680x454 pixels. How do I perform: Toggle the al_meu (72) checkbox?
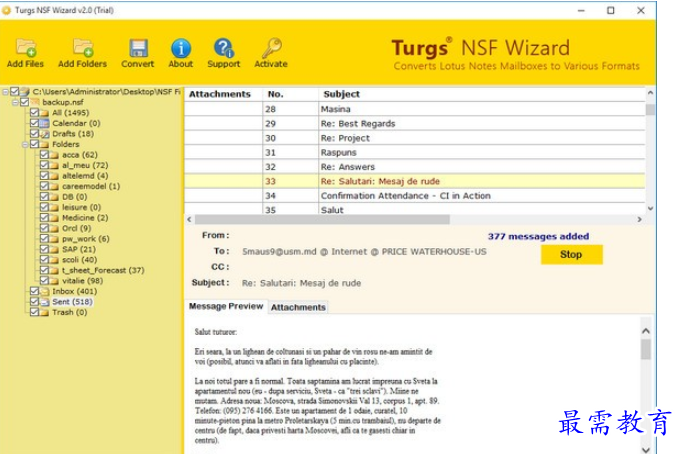point(45,165)
